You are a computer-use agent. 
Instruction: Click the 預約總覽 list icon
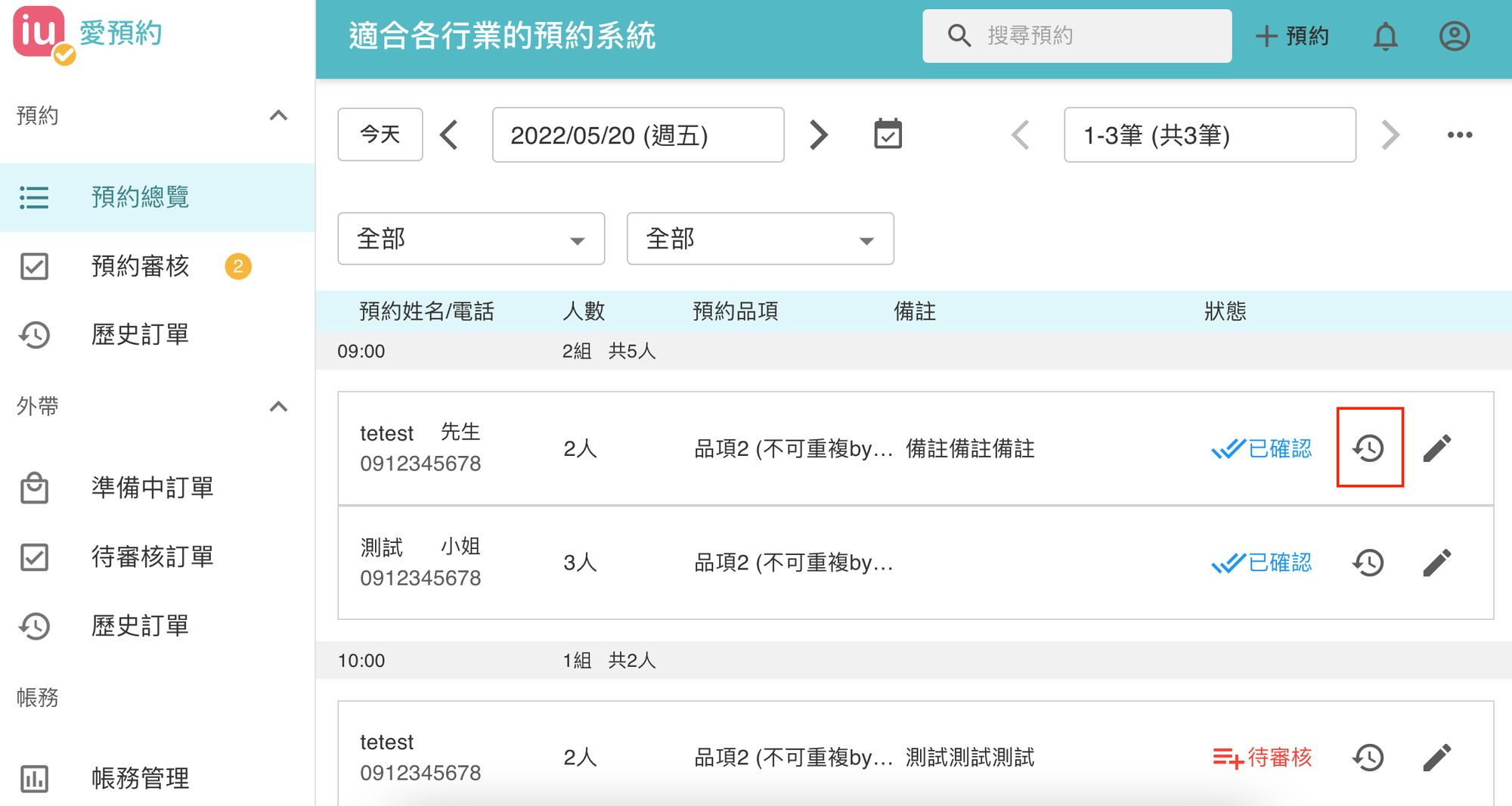pyautogui.click(x=34, y=197)
